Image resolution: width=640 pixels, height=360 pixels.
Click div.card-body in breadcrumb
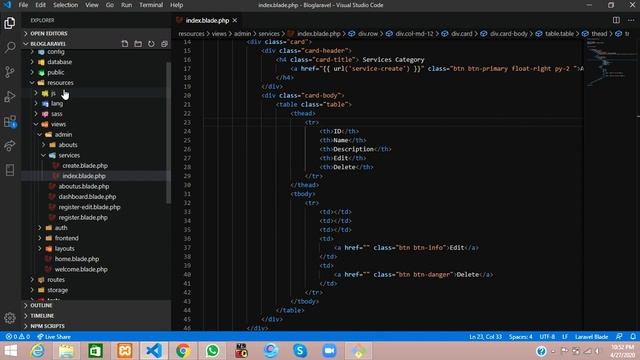[x=508, y=34]
